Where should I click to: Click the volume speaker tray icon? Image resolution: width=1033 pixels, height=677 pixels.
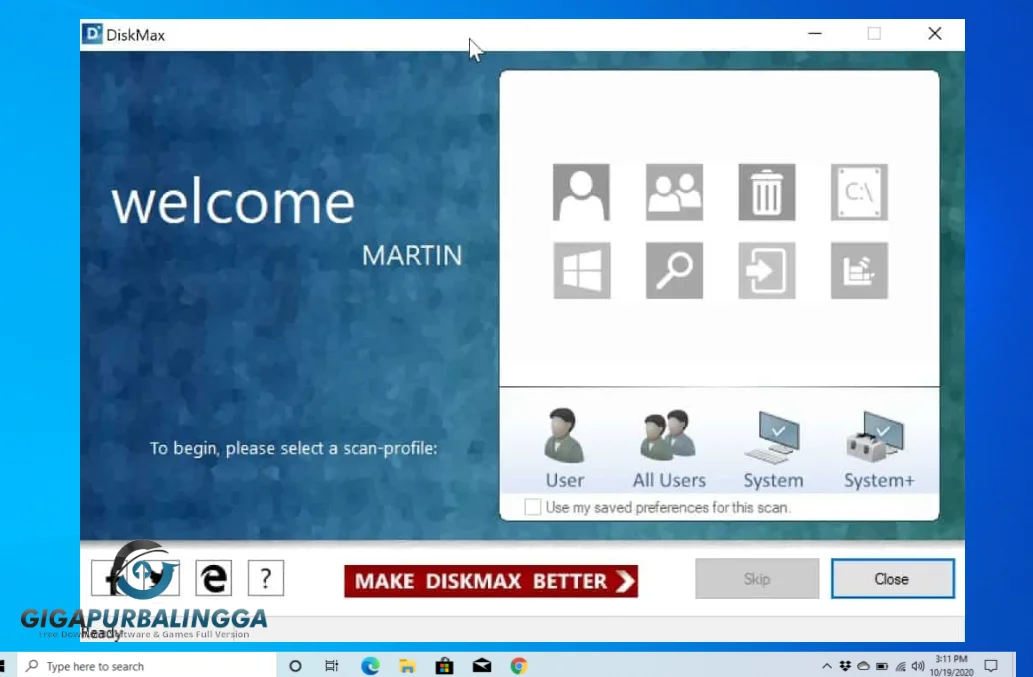tap(918, 666)
